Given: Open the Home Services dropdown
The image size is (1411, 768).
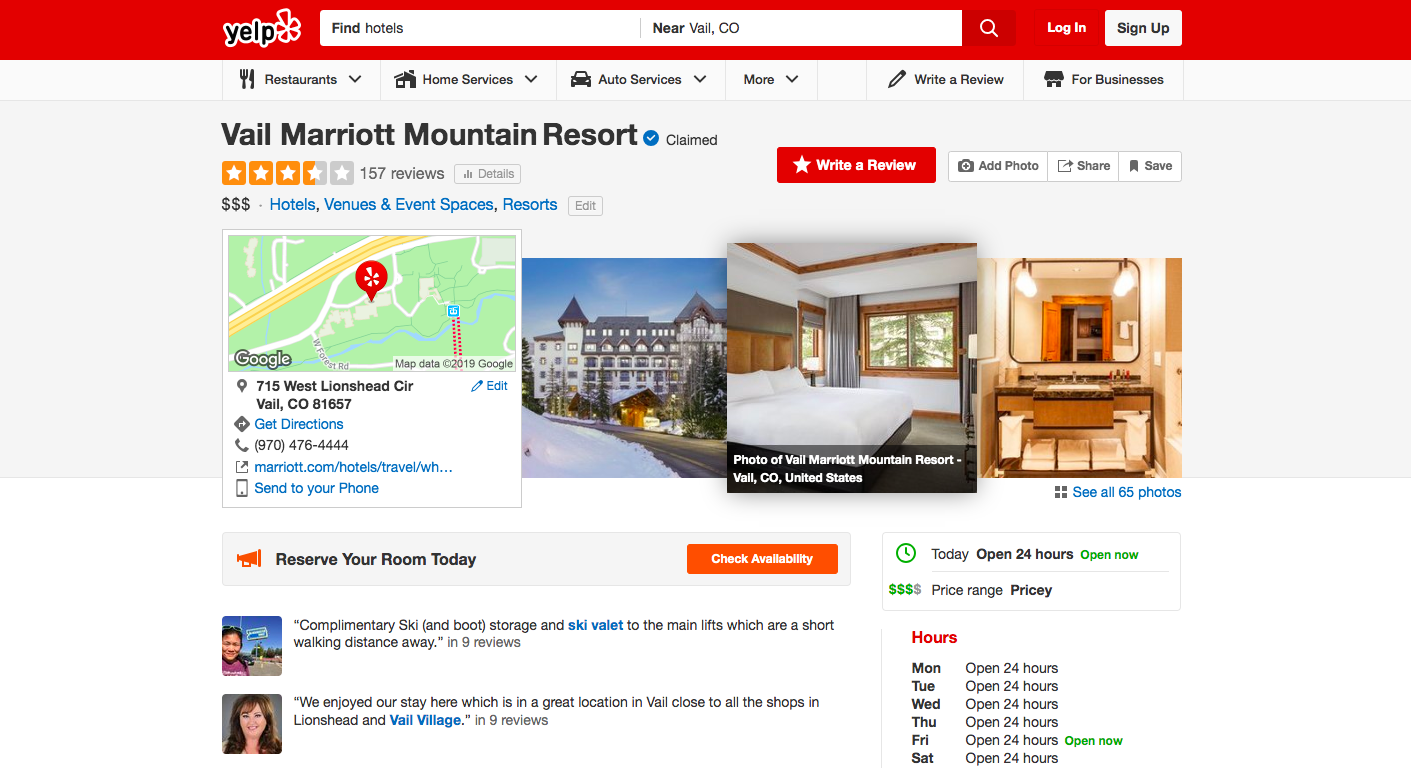Looking at the screenshot, I should click(467, 79).
